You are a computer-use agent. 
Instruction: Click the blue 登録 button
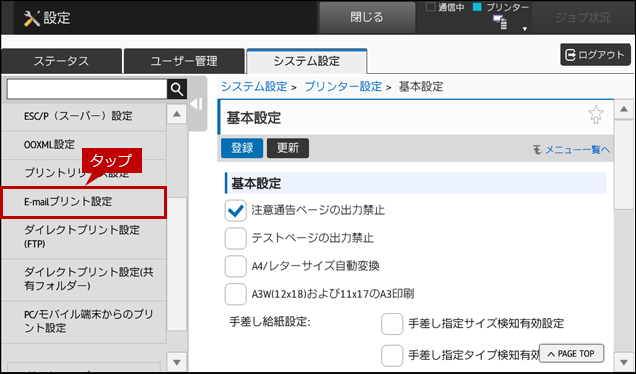click(242, 148)
